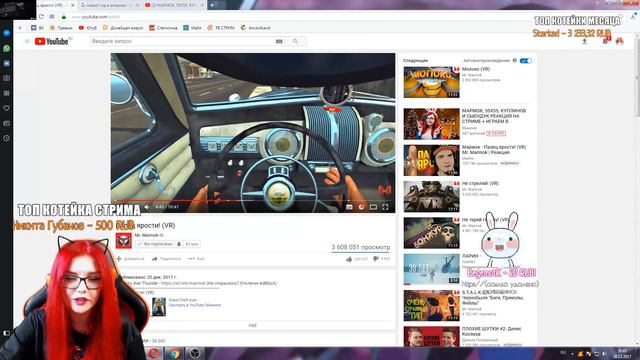Open Chrome from the Windows taskbar
Viewport: 640px width, 360px height.
(174, 353)
